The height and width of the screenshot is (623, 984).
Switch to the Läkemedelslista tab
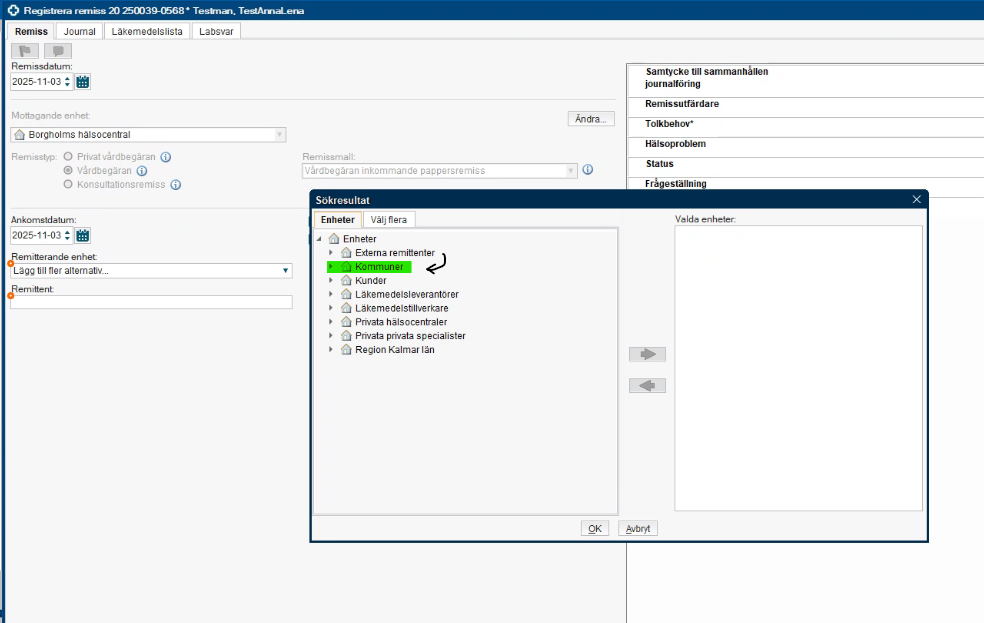[146, 32]
